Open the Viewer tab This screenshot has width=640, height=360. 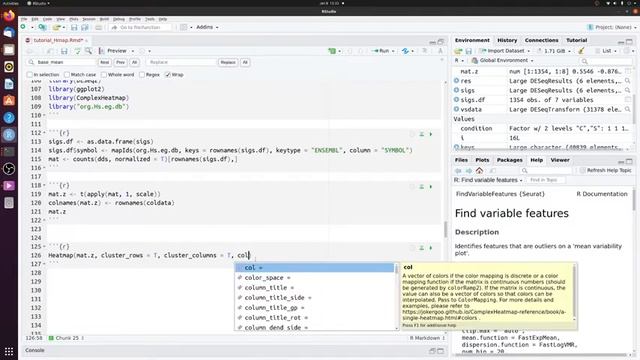560,160
